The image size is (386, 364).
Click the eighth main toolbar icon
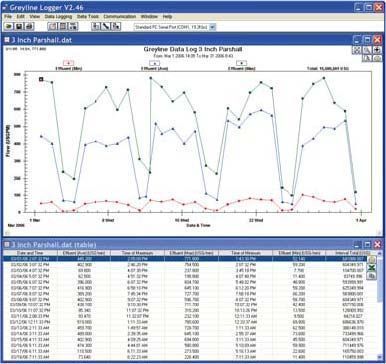pos(106,27)
